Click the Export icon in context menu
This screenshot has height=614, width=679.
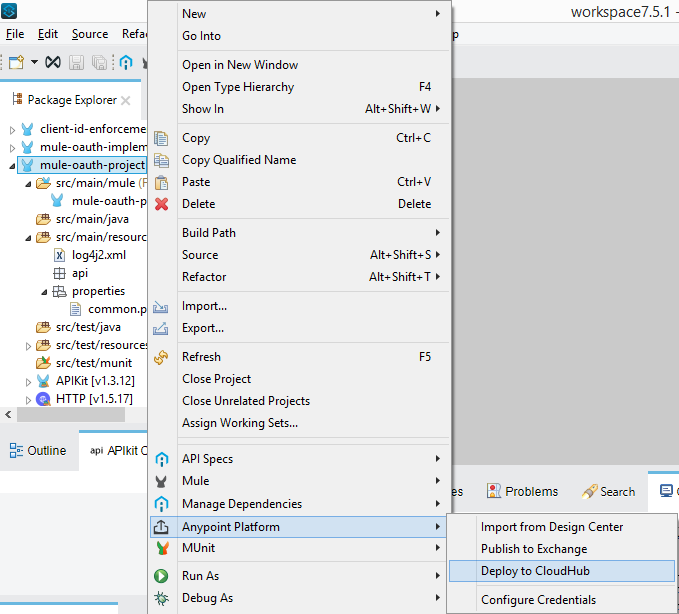pyautogui.click(x=161, y=329)
